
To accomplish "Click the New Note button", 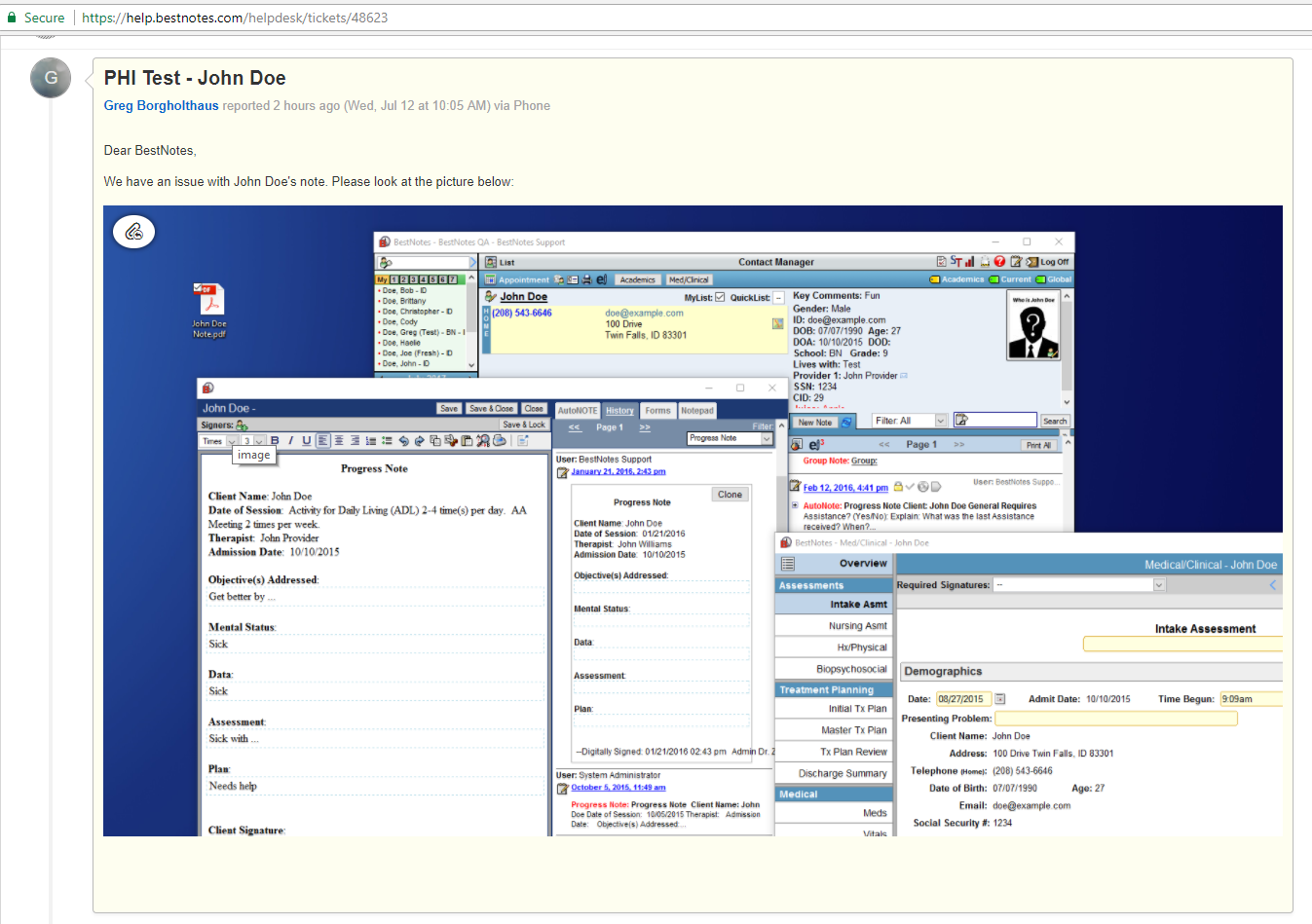I will click(x=815, y=423).
